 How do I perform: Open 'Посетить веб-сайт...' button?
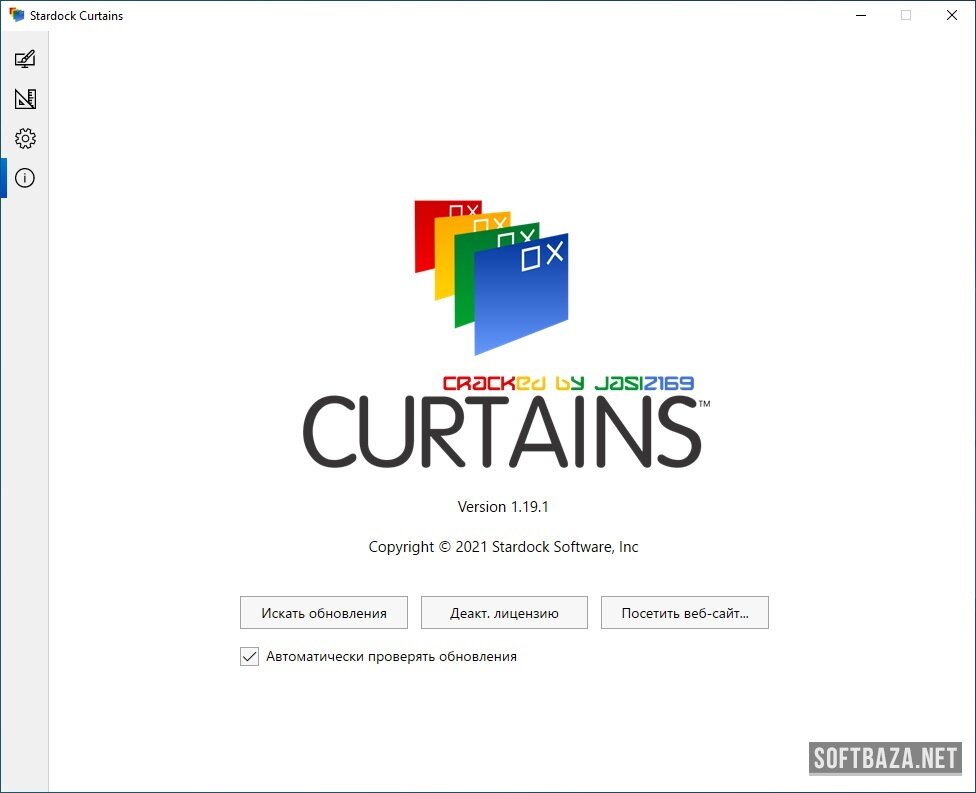pyautogui.click(x=684, y=613)
